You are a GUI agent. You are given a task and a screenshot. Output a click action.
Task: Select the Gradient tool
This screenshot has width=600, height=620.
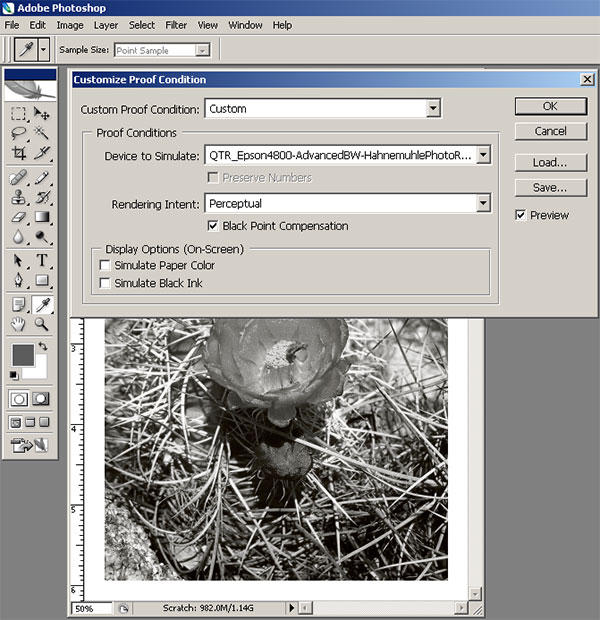(x=42, y=217)
